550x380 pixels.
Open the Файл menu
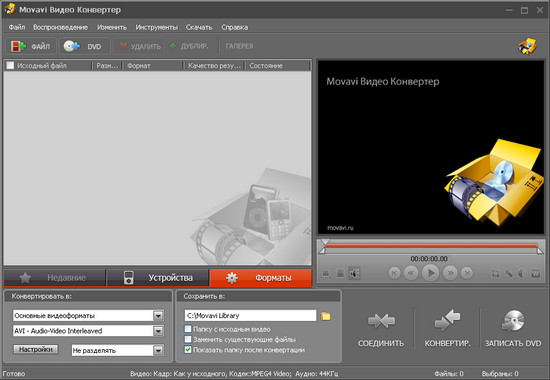click(x=17, y=27)
